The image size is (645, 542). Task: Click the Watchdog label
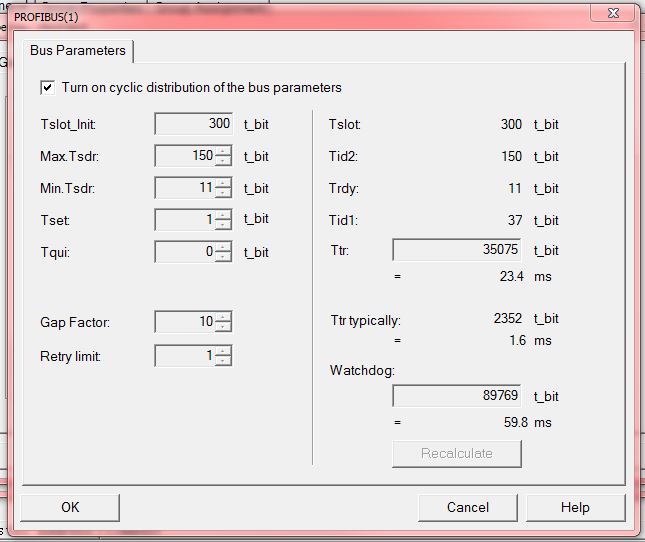click(362, 371)
